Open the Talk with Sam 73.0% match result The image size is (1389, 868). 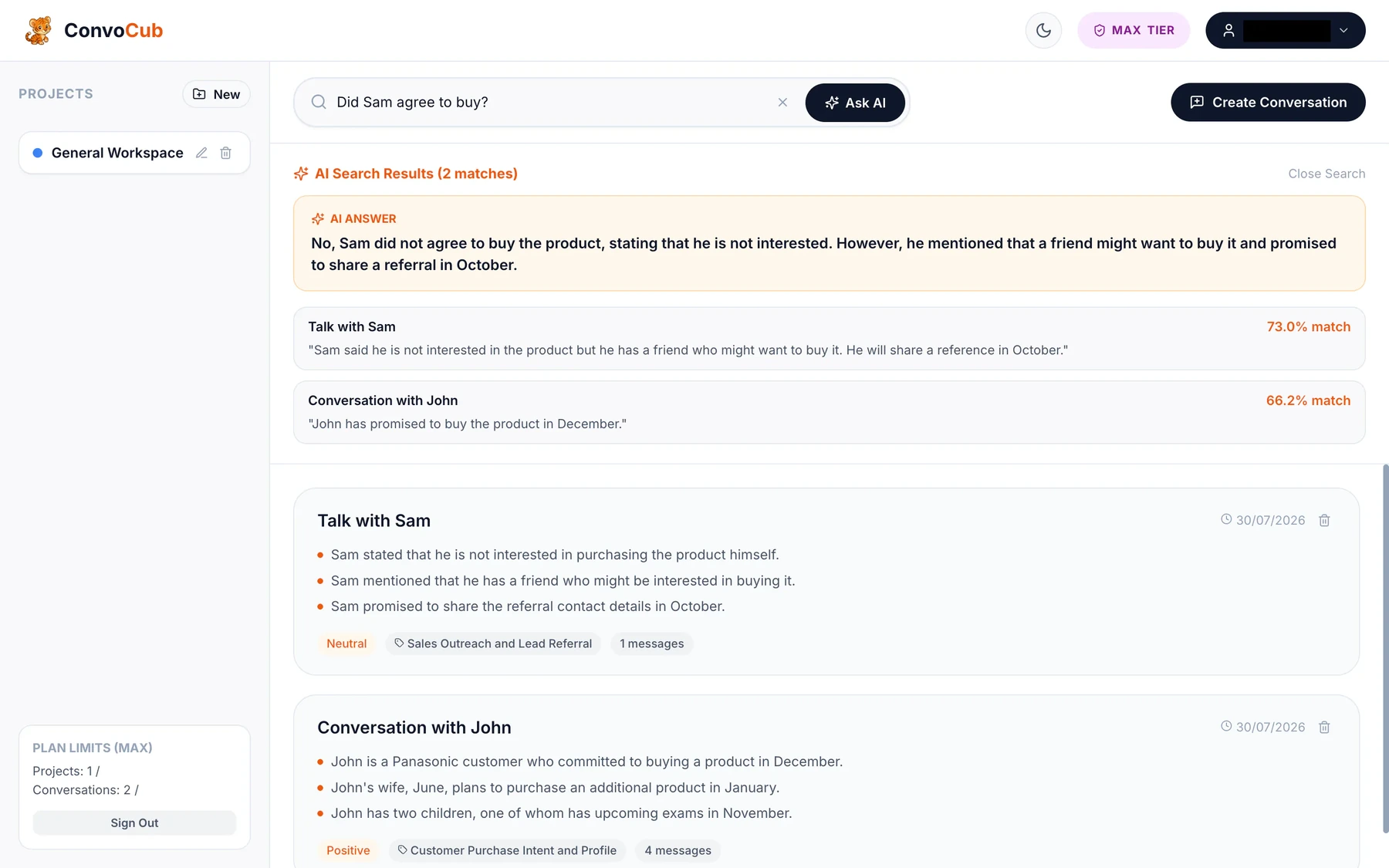click(x=829, y=339)
